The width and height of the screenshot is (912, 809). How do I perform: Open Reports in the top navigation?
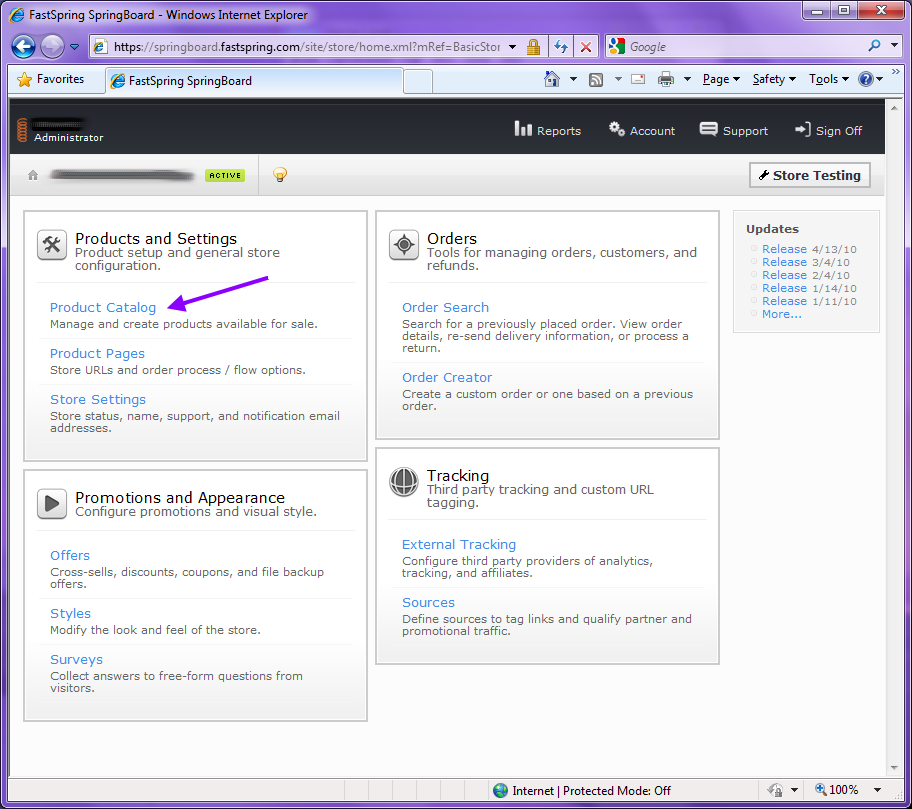point(547,130)
